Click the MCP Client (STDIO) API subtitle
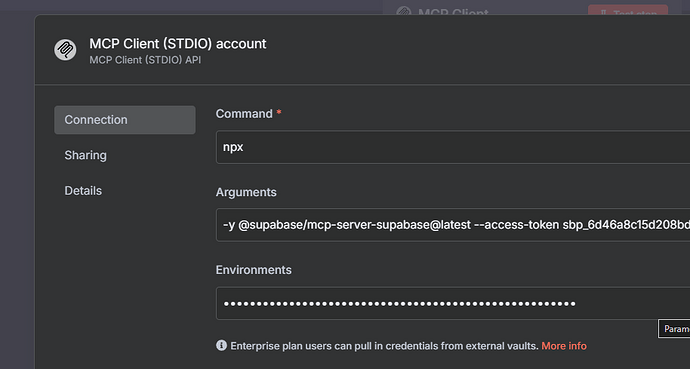690x369 pixels. tap(145, 60)
